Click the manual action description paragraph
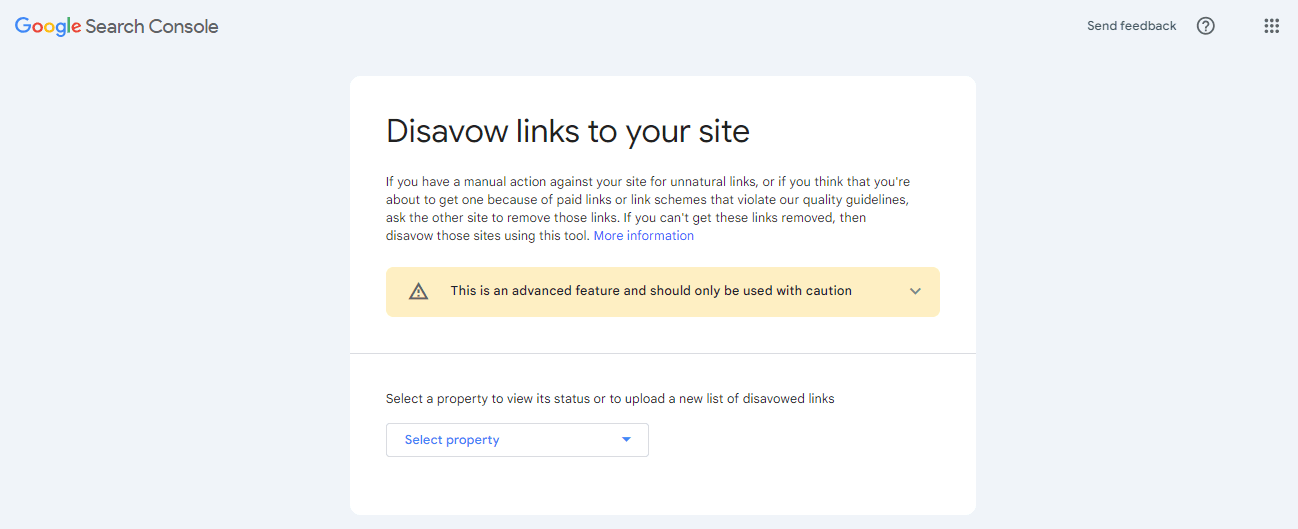Screen dimensions: 1298x529 [649, 209]
